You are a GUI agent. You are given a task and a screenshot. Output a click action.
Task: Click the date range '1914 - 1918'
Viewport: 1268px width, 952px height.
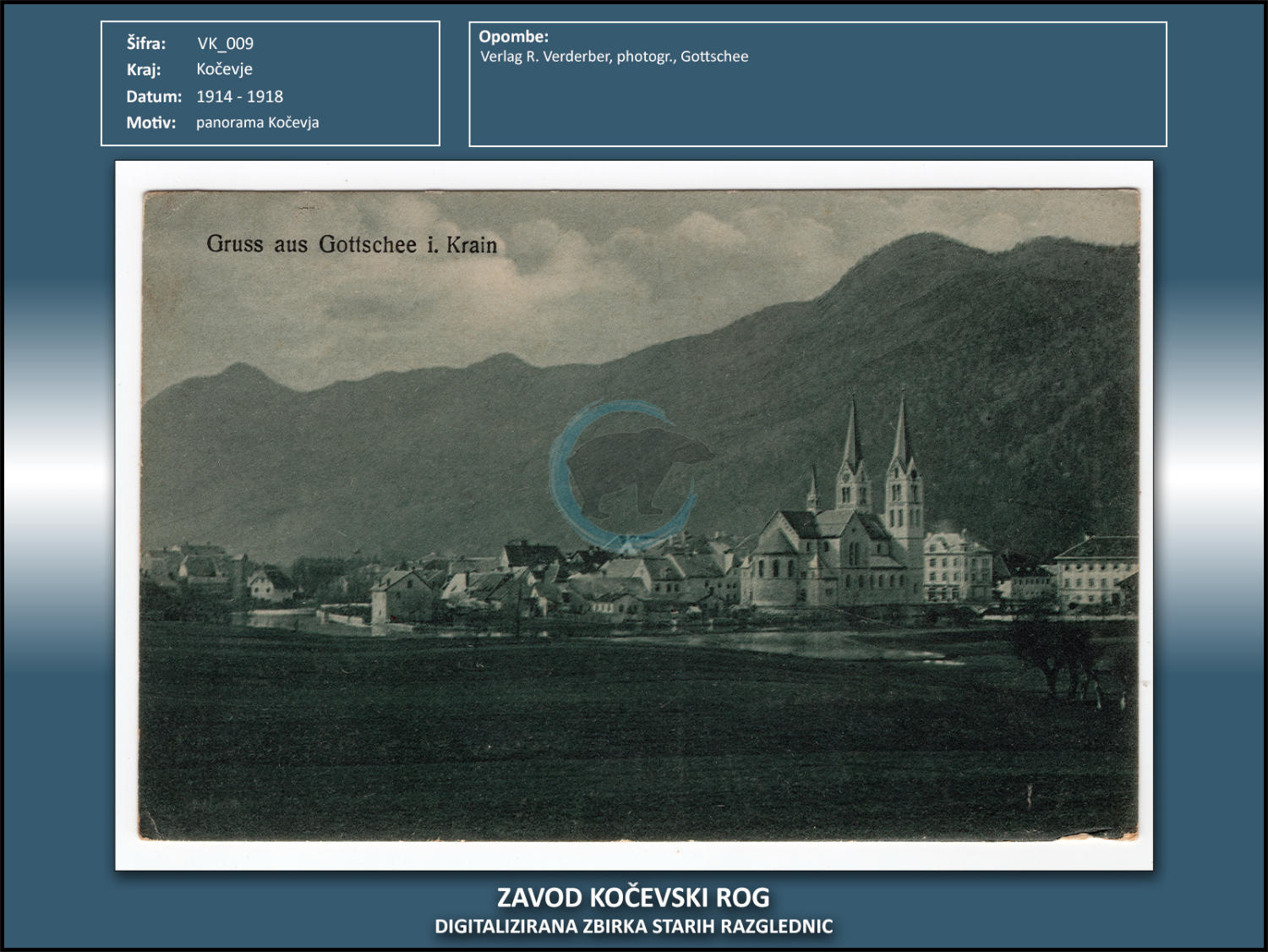[239, 96]
